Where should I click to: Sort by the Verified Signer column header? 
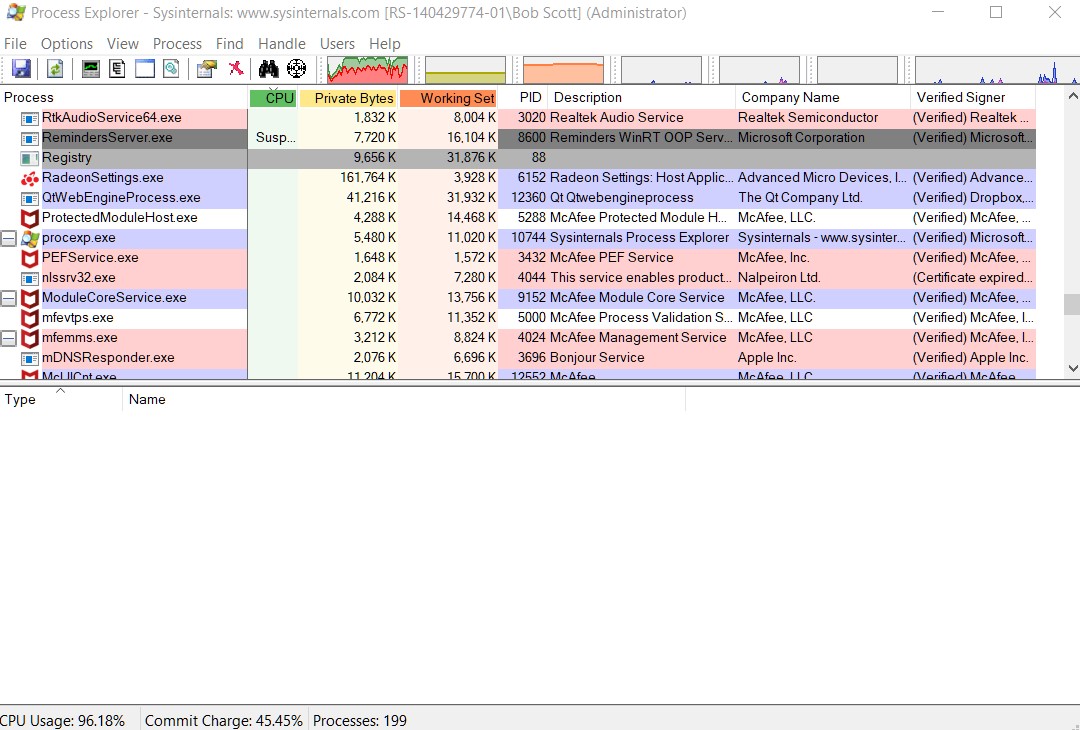coord(973,98)
